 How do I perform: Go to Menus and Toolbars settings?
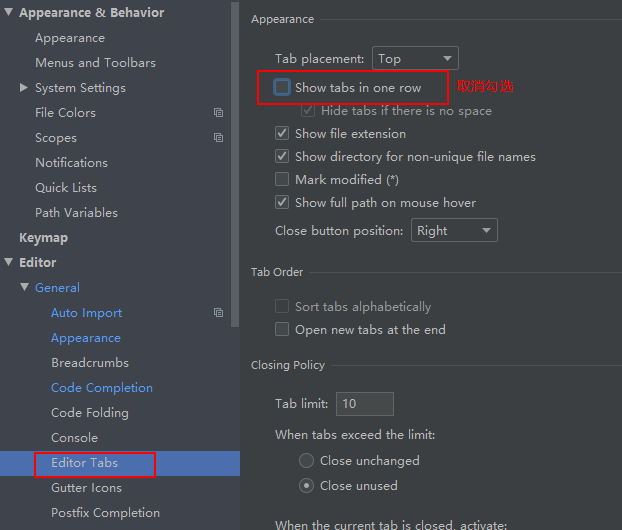tap(95, 63)
